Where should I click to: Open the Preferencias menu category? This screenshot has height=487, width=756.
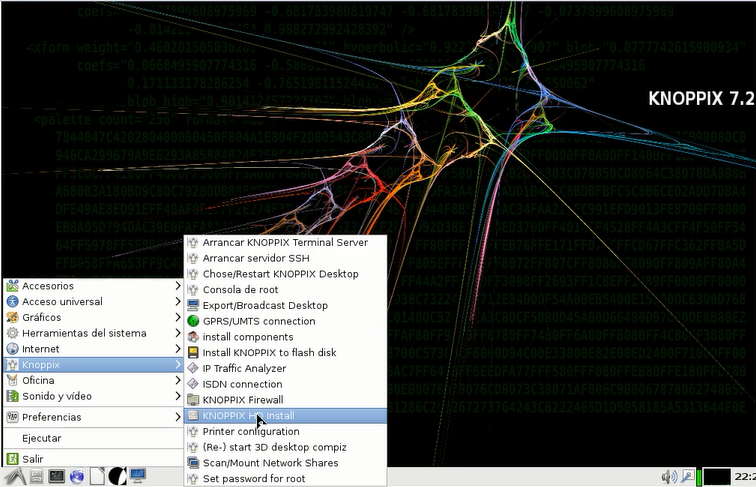[93, 417]
